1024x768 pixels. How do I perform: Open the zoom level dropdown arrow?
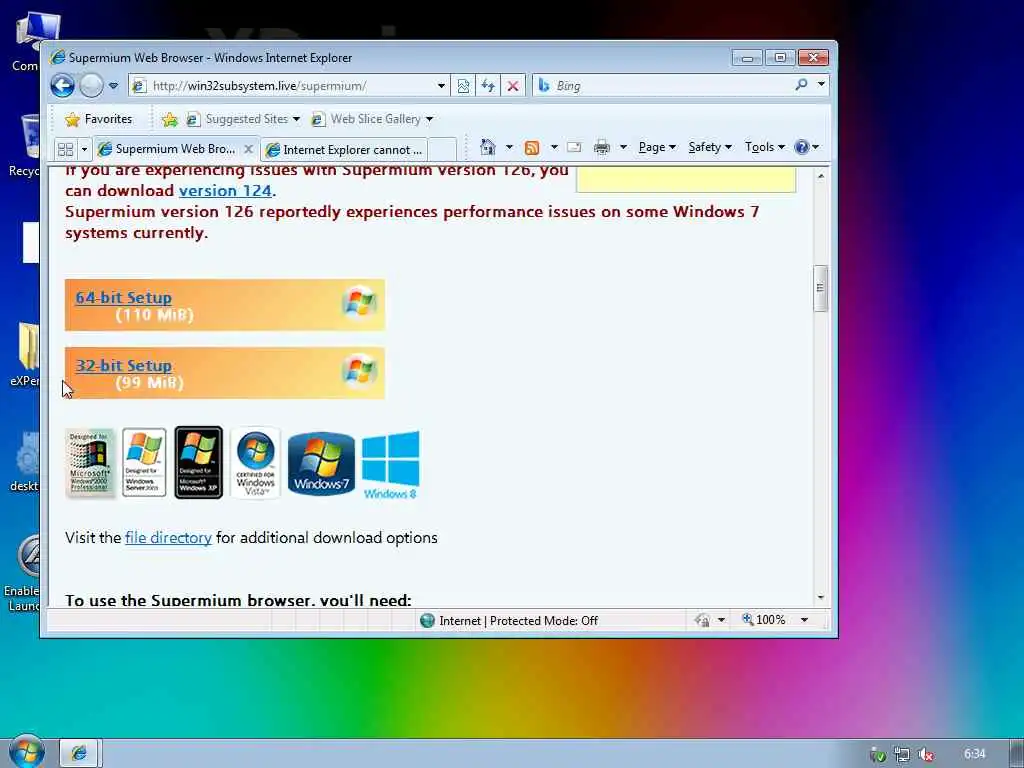tap(805, 620)
